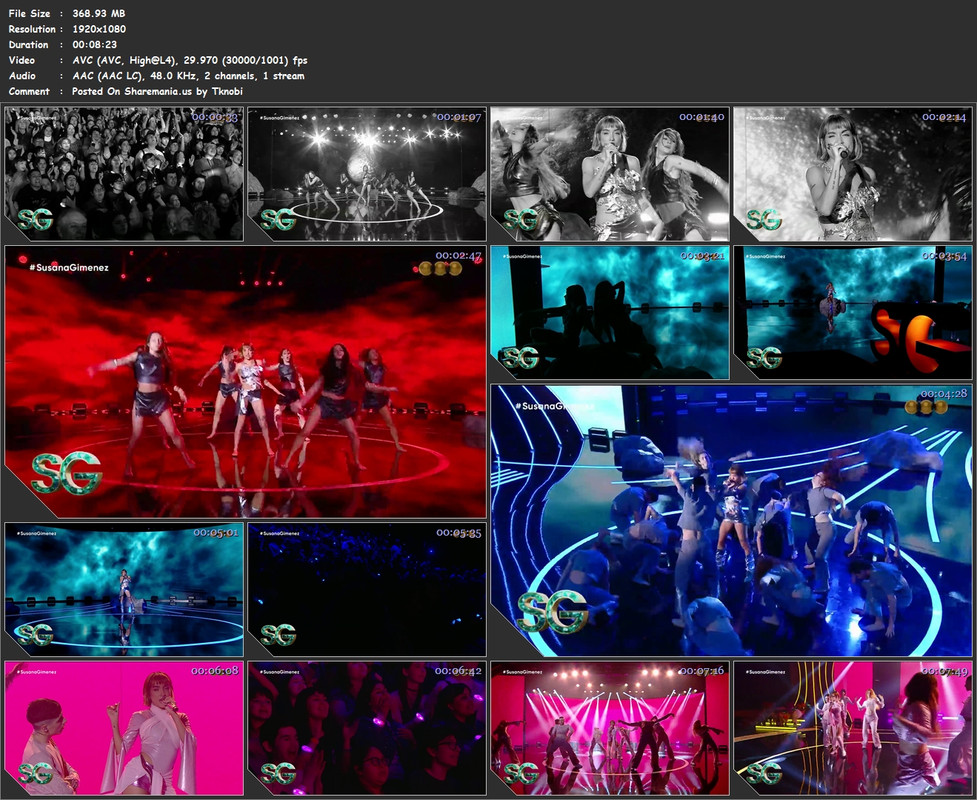This screenshot has width=977, height=800.
Task: Click the SG logo in red thumbnail
Action: click(66, 473)
